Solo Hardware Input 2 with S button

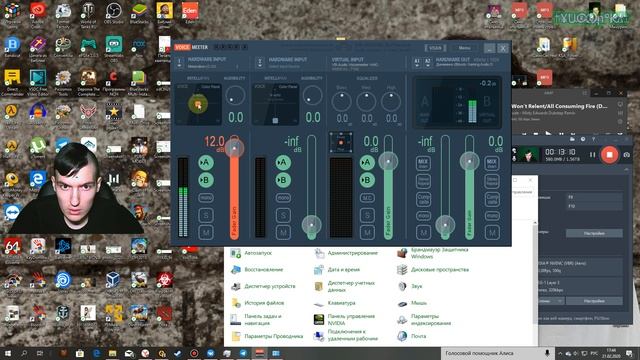point(283,215)
